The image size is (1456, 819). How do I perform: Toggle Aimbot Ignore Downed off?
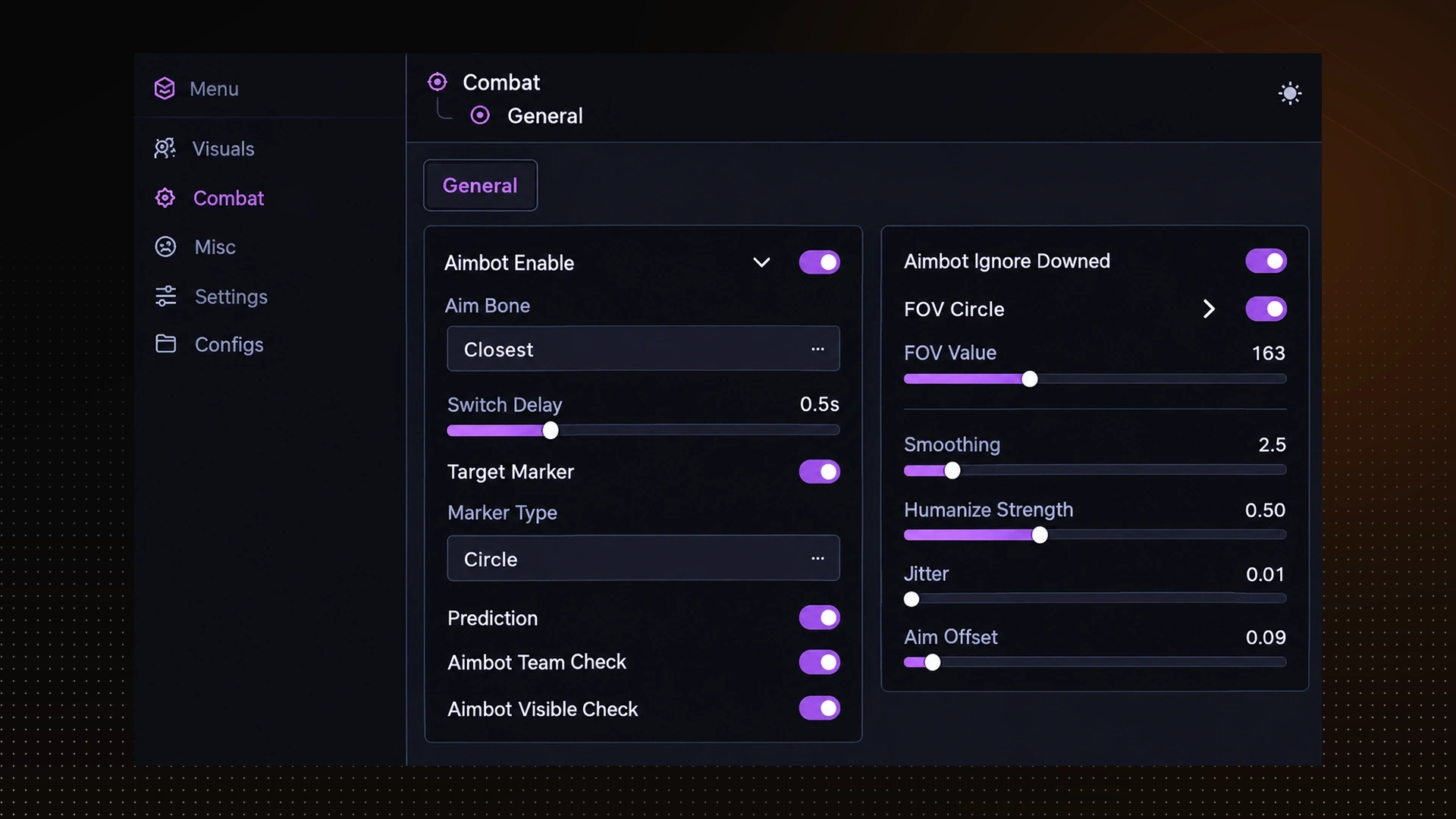click(1266, 261)
